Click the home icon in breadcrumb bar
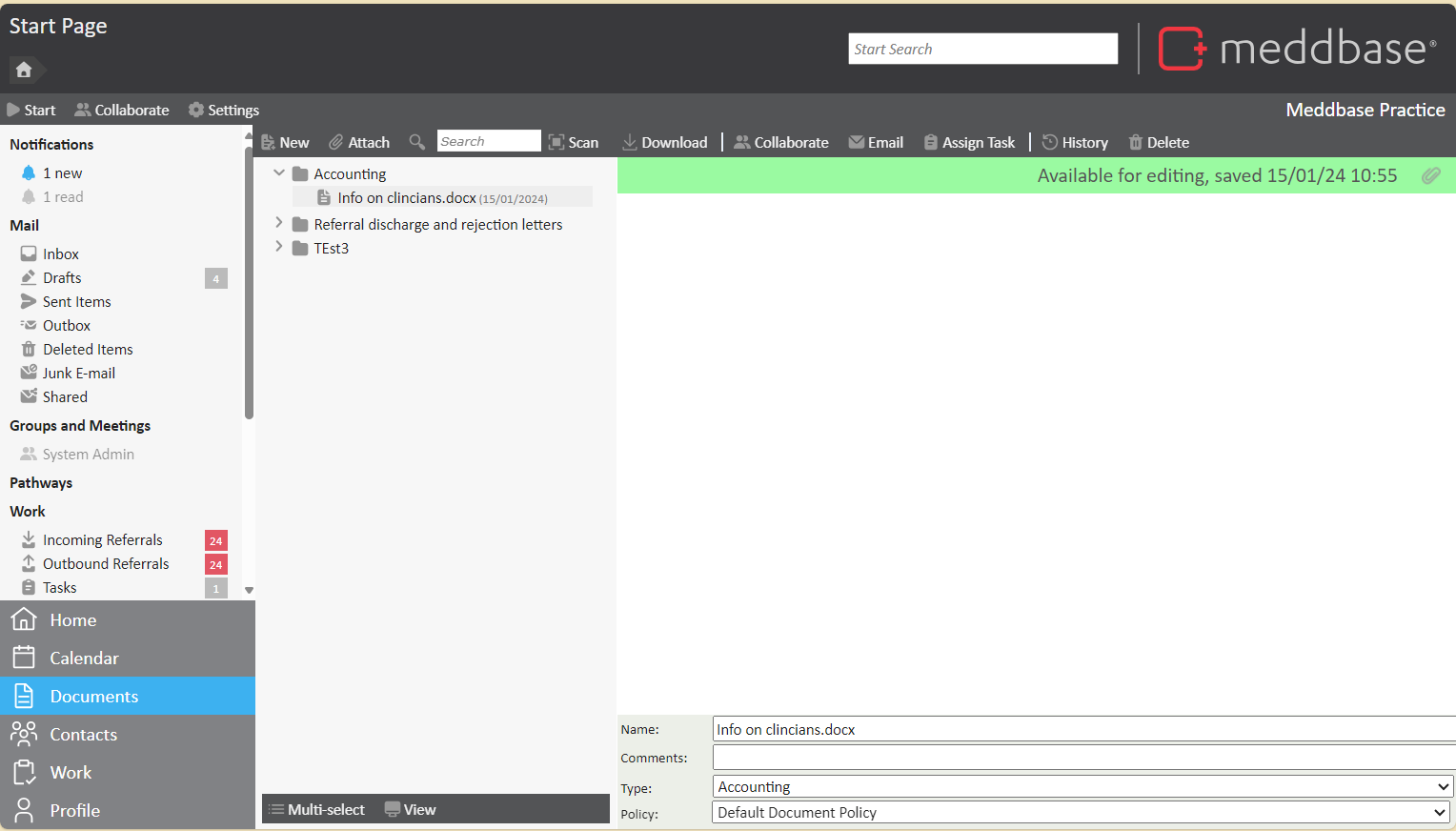The width and height of the screenshot is (1456, 831). click(x=24, y=70)
